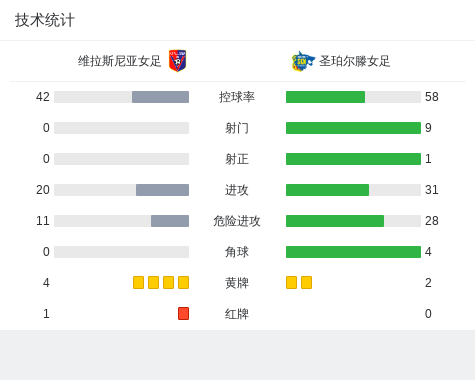Click the 维拉斯尼亚女足 team crest icon
This screenshot has height=380, width=475.
tap(177, 61)
